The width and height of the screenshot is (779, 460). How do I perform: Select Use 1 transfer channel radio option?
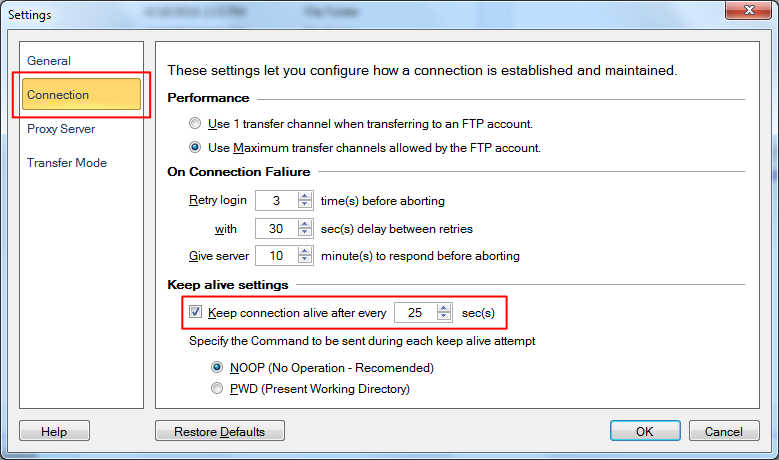(195, 123)
